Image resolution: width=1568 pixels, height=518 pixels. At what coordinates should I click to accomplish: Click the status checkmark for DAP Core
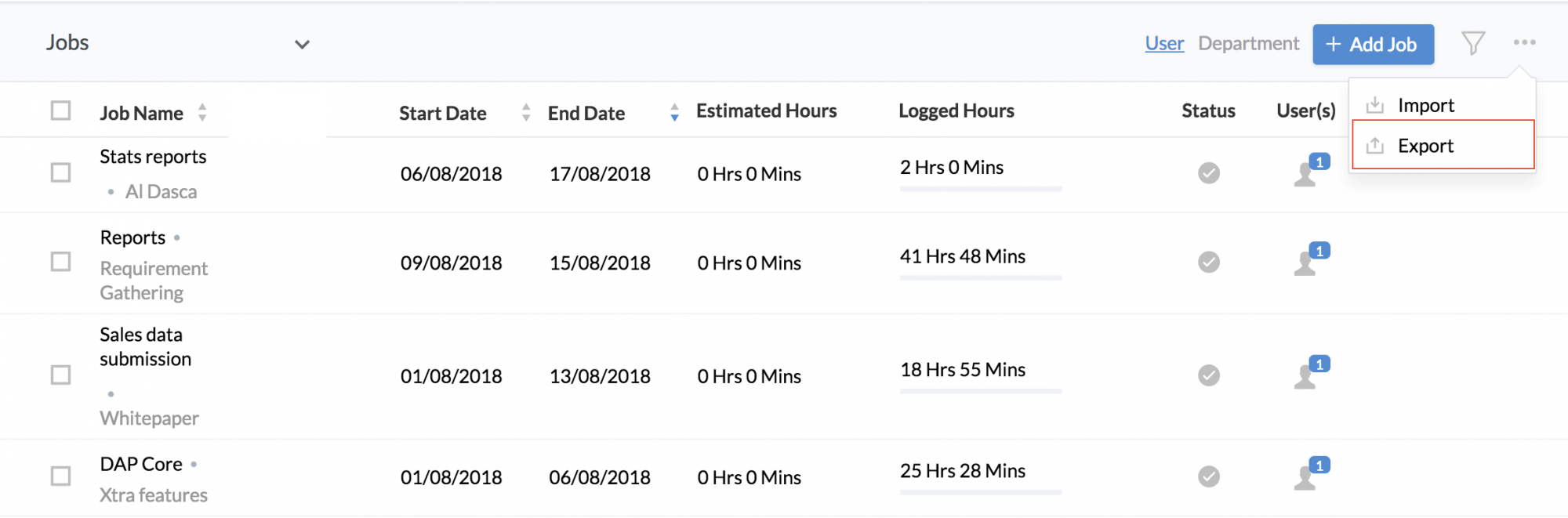(1209, 476)
